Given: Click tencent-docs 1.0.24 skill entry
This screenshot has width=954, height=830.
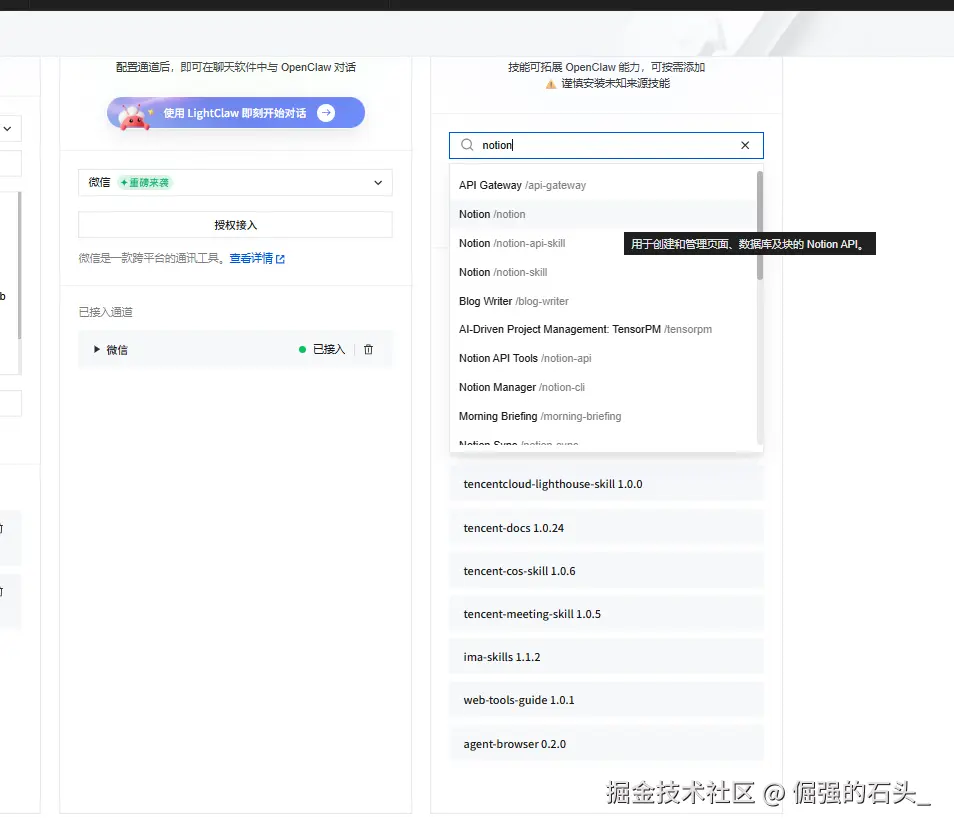Looking at the screenshot, I should click(606, 528).
